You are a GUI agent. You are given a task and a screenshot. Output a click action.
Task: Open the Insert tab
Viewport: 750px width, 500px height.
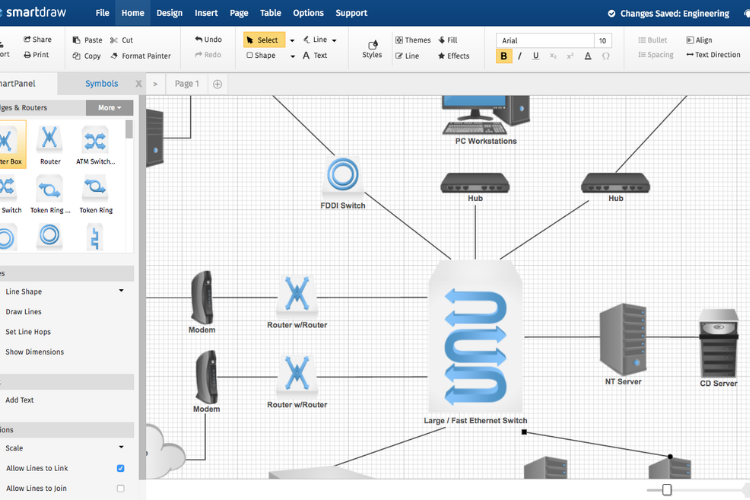(x=206, y=13)
